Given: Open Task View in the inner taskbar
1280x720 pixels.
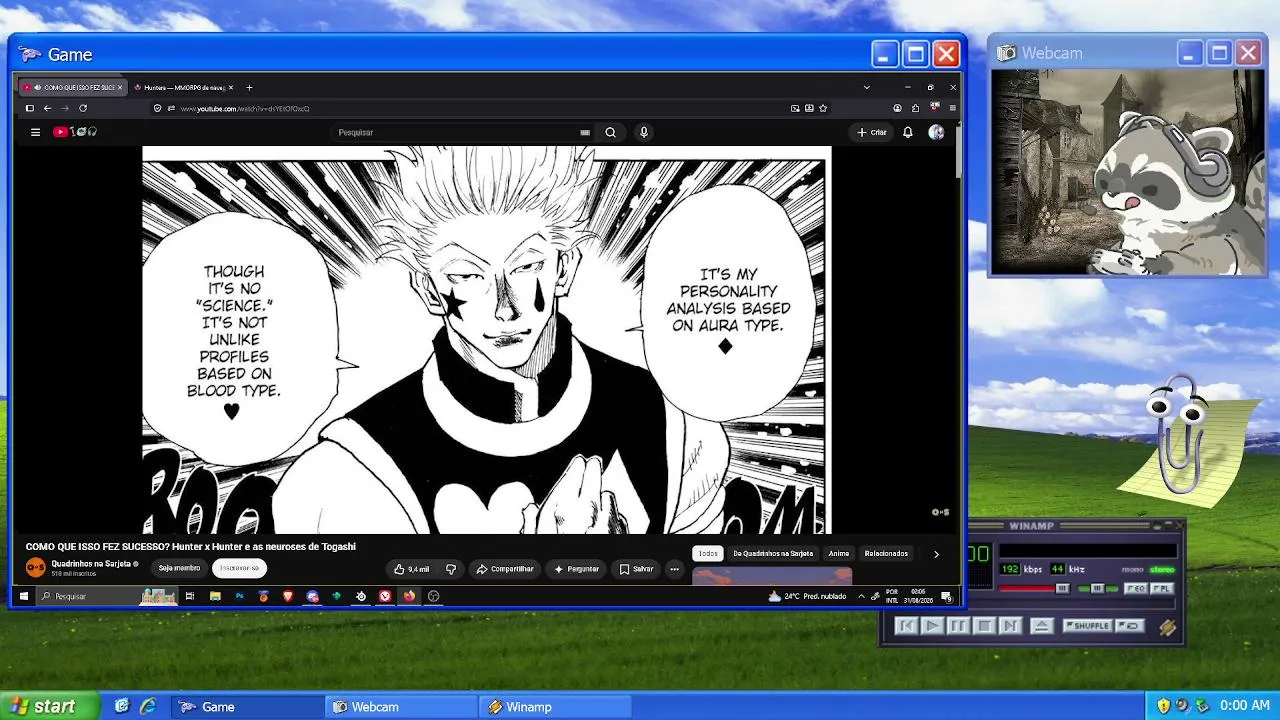Looking at the screenshot, I should point(190,596).
